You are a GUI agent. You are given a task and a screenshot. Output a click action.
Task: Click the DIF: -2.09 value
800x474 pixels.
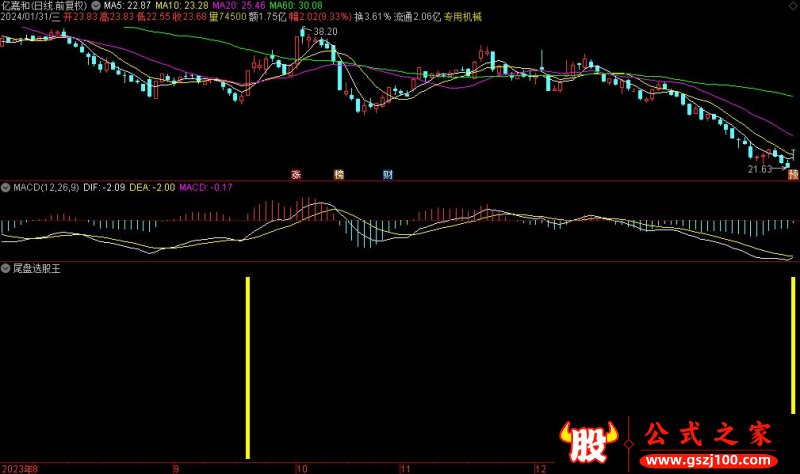pyautogui.click(x=104, y=187)
